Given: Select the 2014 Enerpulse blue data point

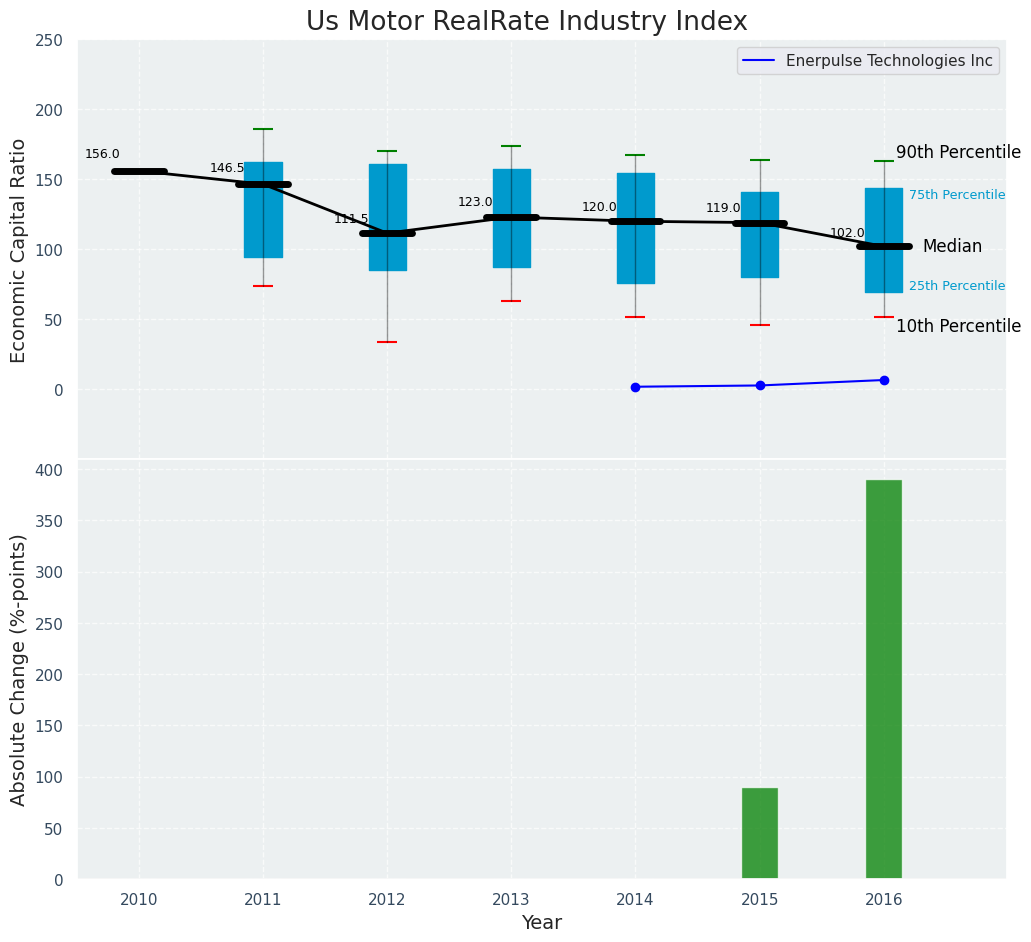Looking at the screenshot, I should point(635,387).
